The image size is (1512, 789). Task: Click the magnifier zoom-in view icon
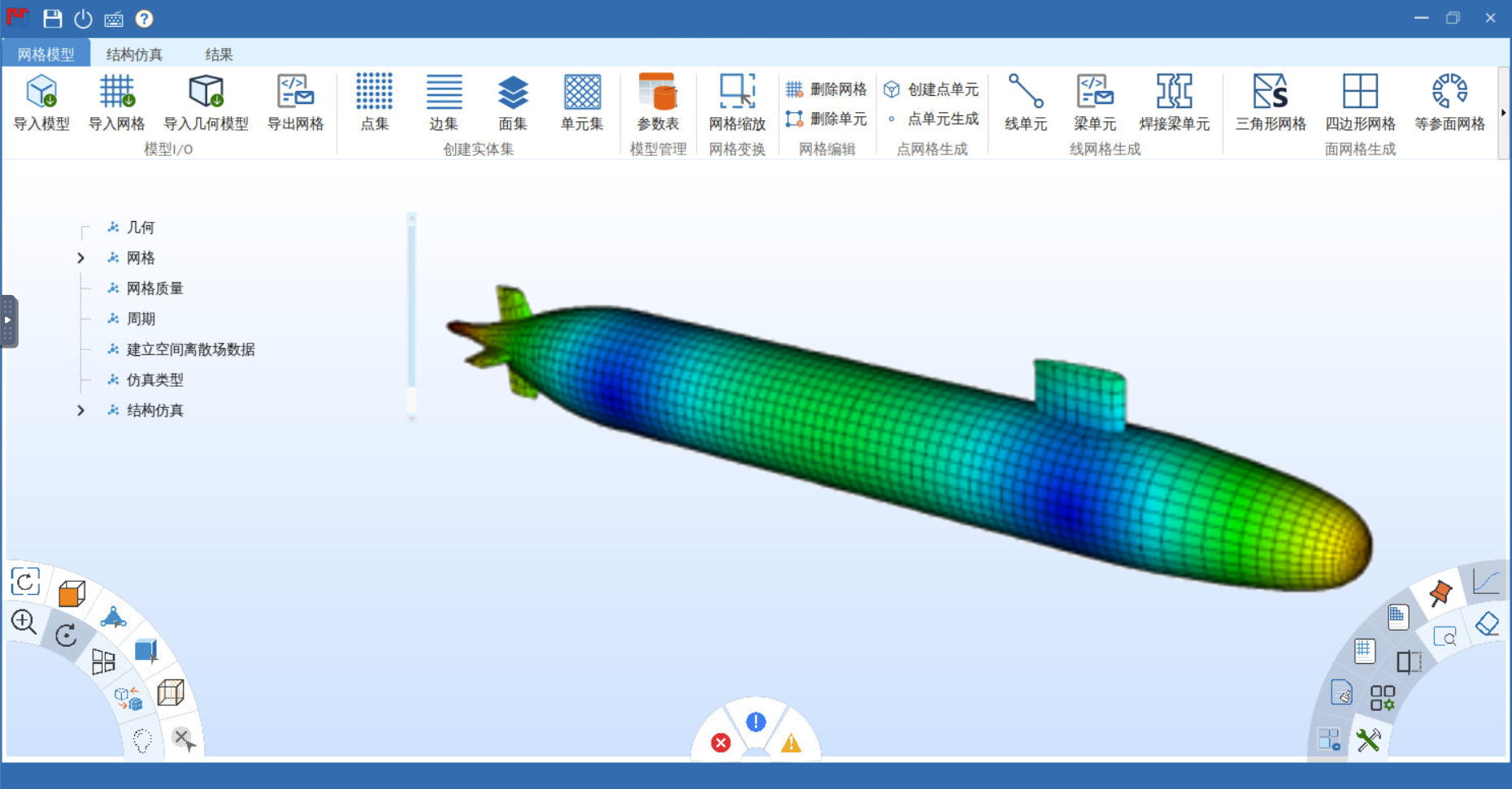tap(24, 622)
